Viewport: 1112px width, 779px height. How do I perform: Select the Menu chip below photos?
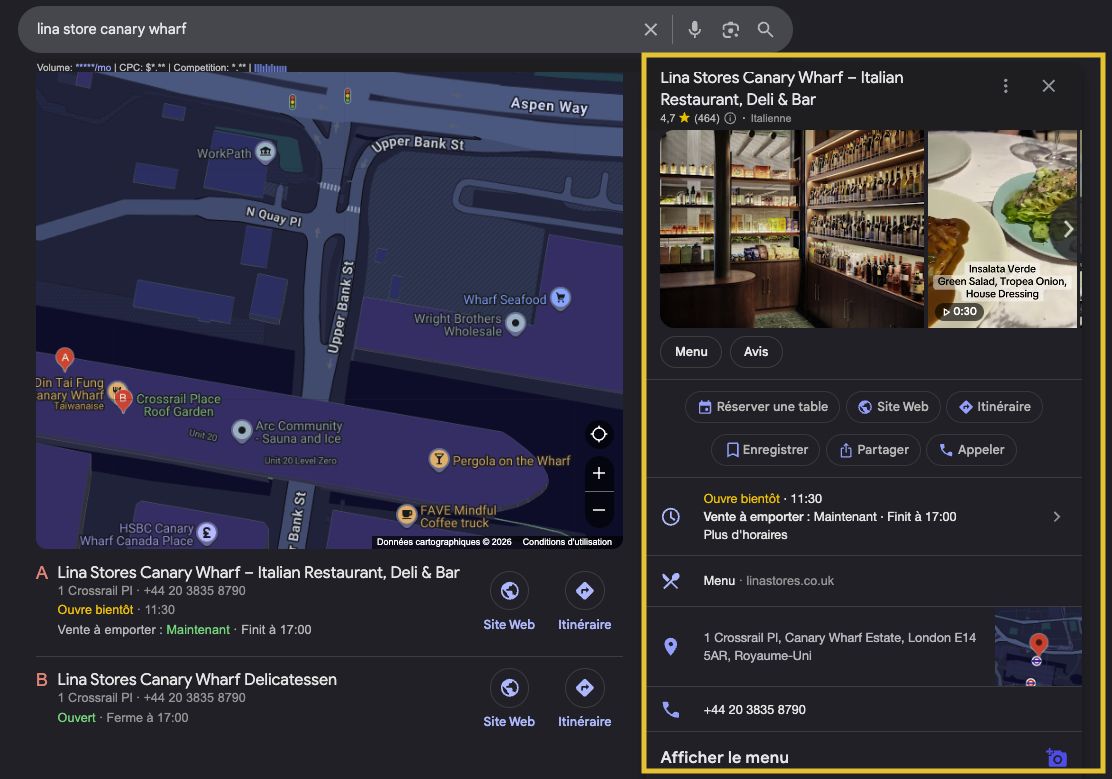tap(691, 352)
